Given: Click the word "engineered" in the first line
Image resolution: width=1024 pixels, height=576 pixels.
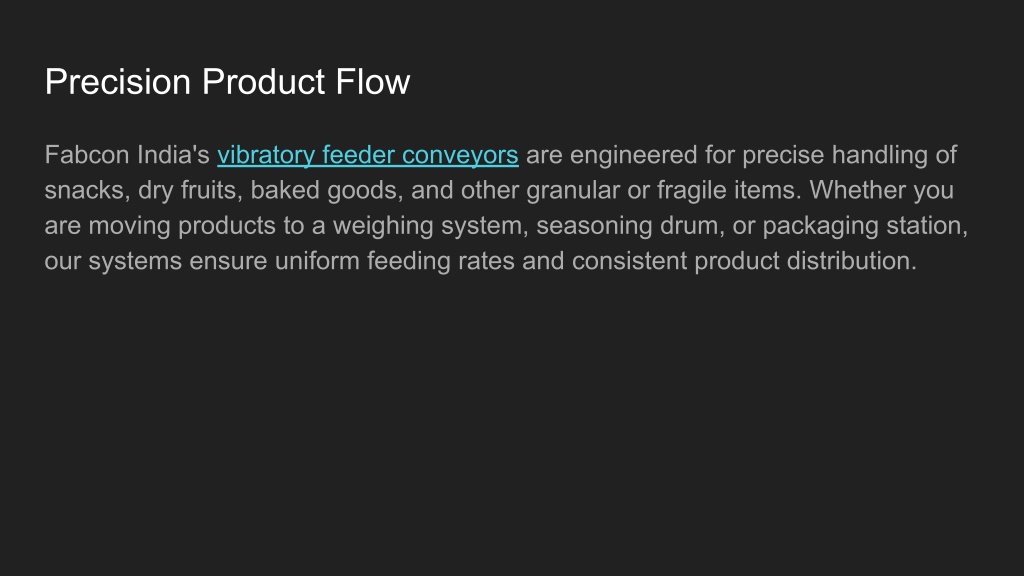Looking at the screenshot, I should (633, 156).
